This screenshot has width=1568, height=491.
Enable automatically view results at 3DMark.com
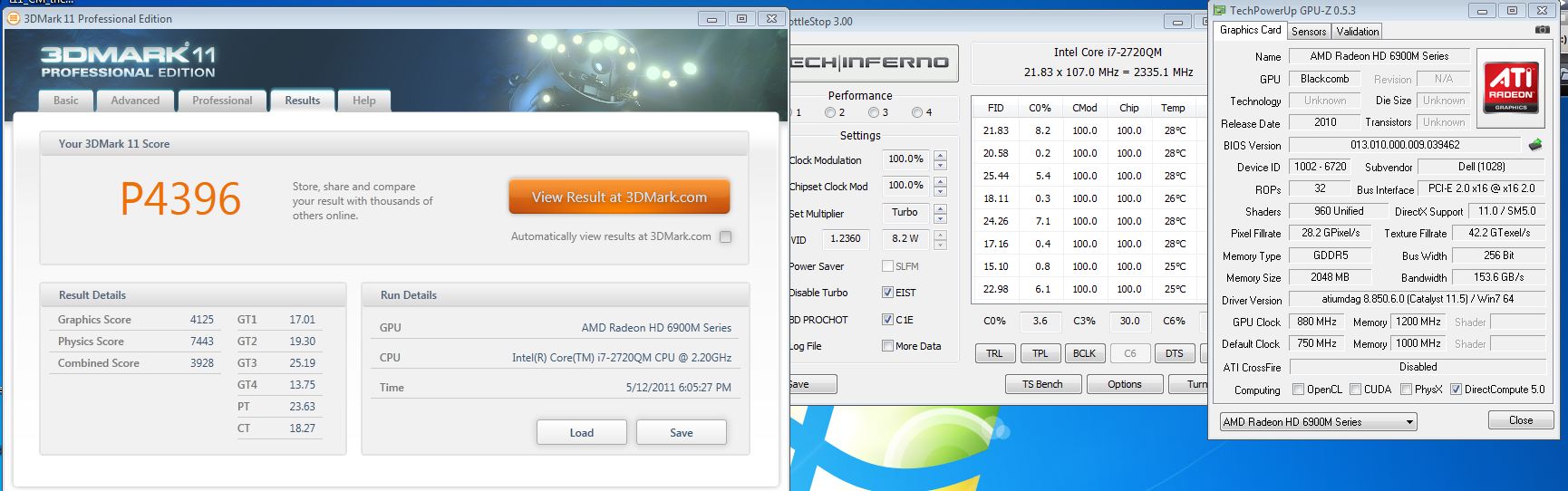pos(725,236)
